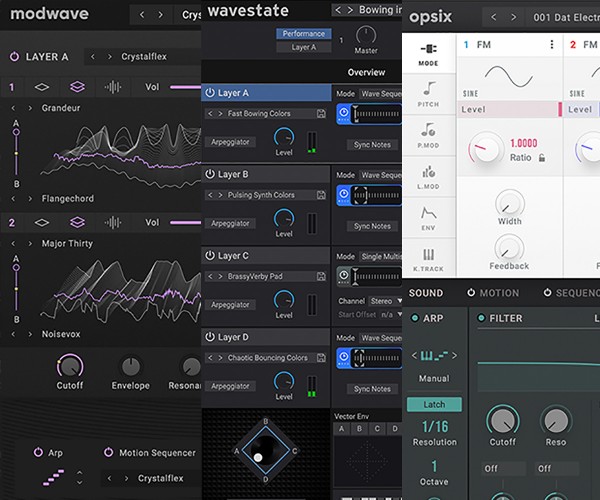Select waveform sample icon in modwave oscillator 1

coord(113,87)
